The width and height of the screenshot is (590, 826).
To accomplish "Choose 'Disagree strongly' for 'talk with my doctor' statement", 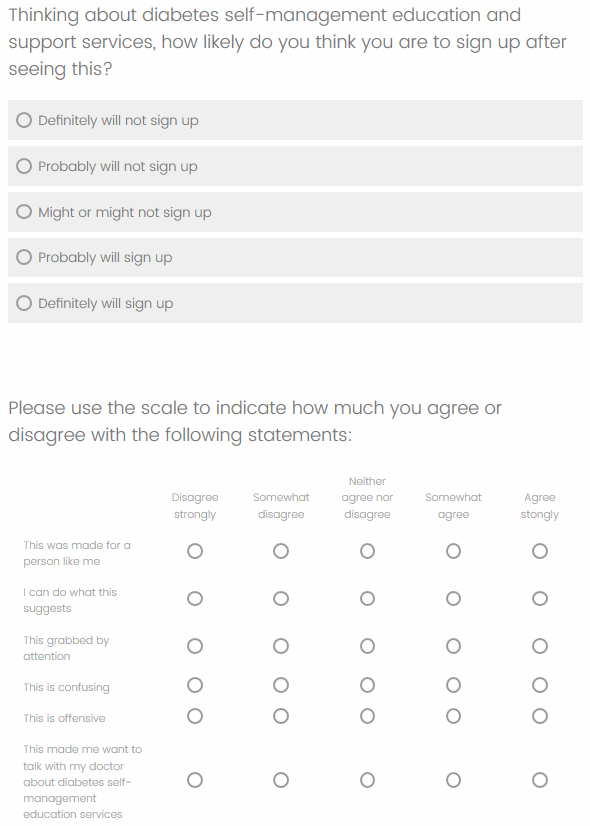I will 195,780.
